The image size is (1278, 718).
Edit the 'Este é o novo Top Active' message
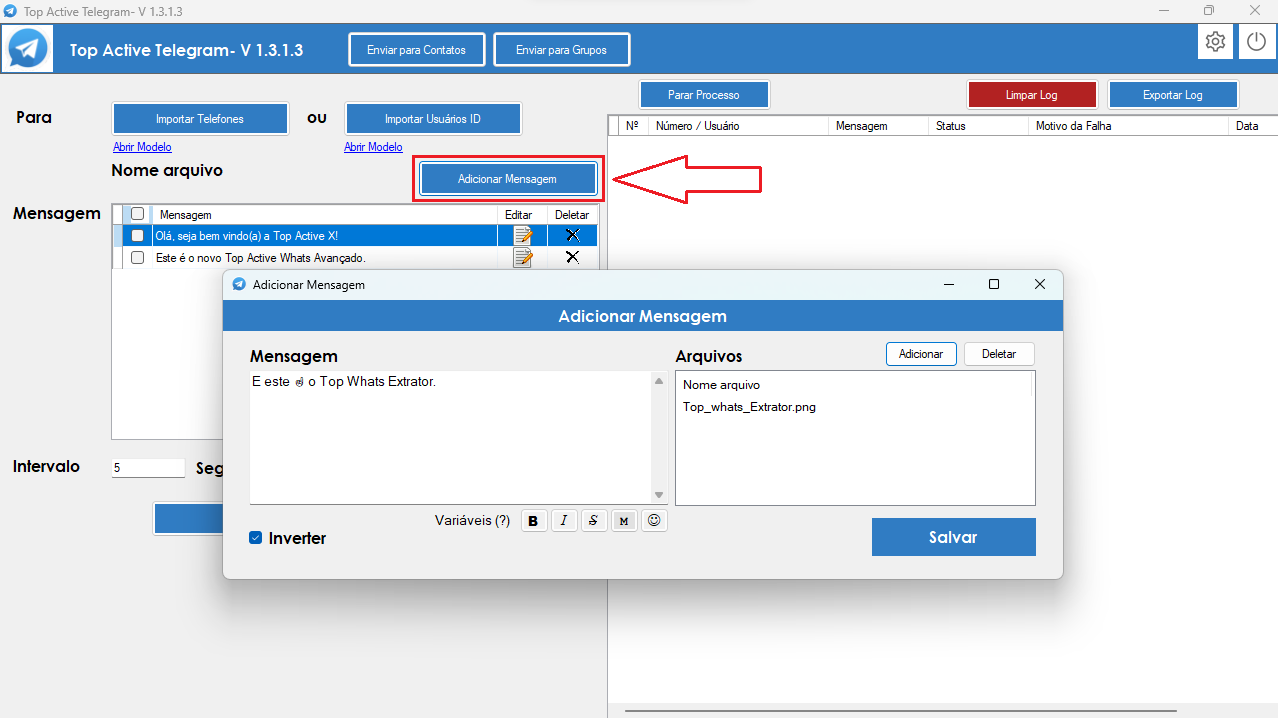pos(522,258)
